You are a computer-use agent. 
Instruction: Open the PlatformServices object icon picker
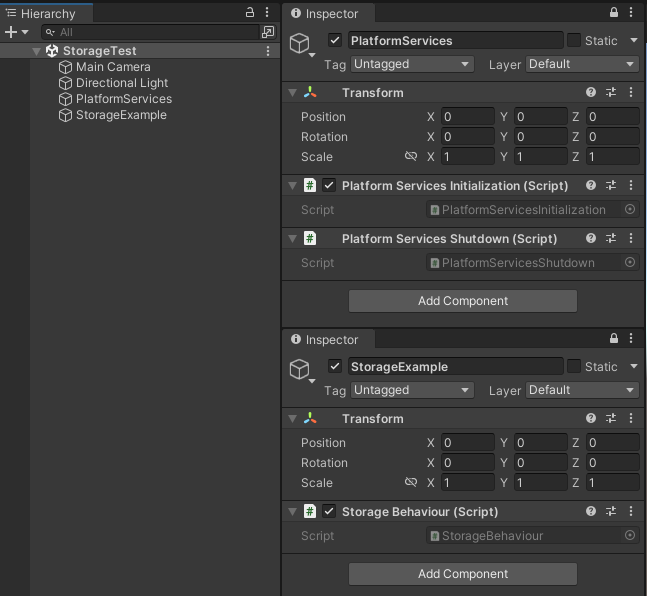pos(302,45)
